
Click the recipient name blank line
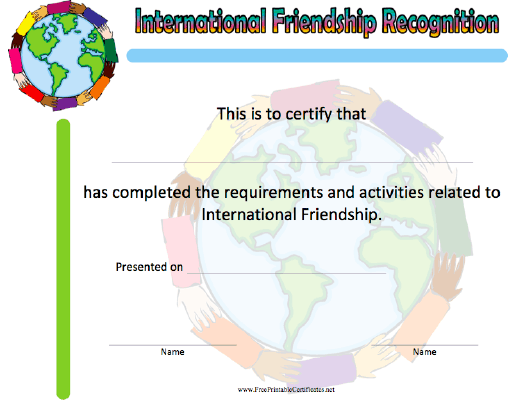pos(292,162)
